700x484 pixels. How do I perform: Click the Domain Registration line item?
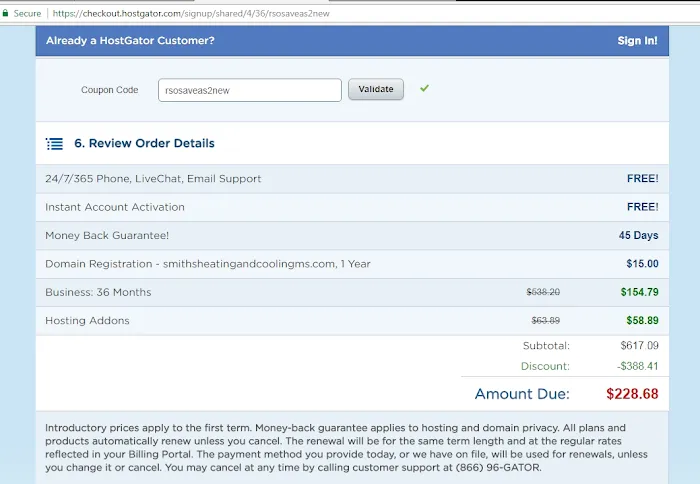click(x=208, y=264)
